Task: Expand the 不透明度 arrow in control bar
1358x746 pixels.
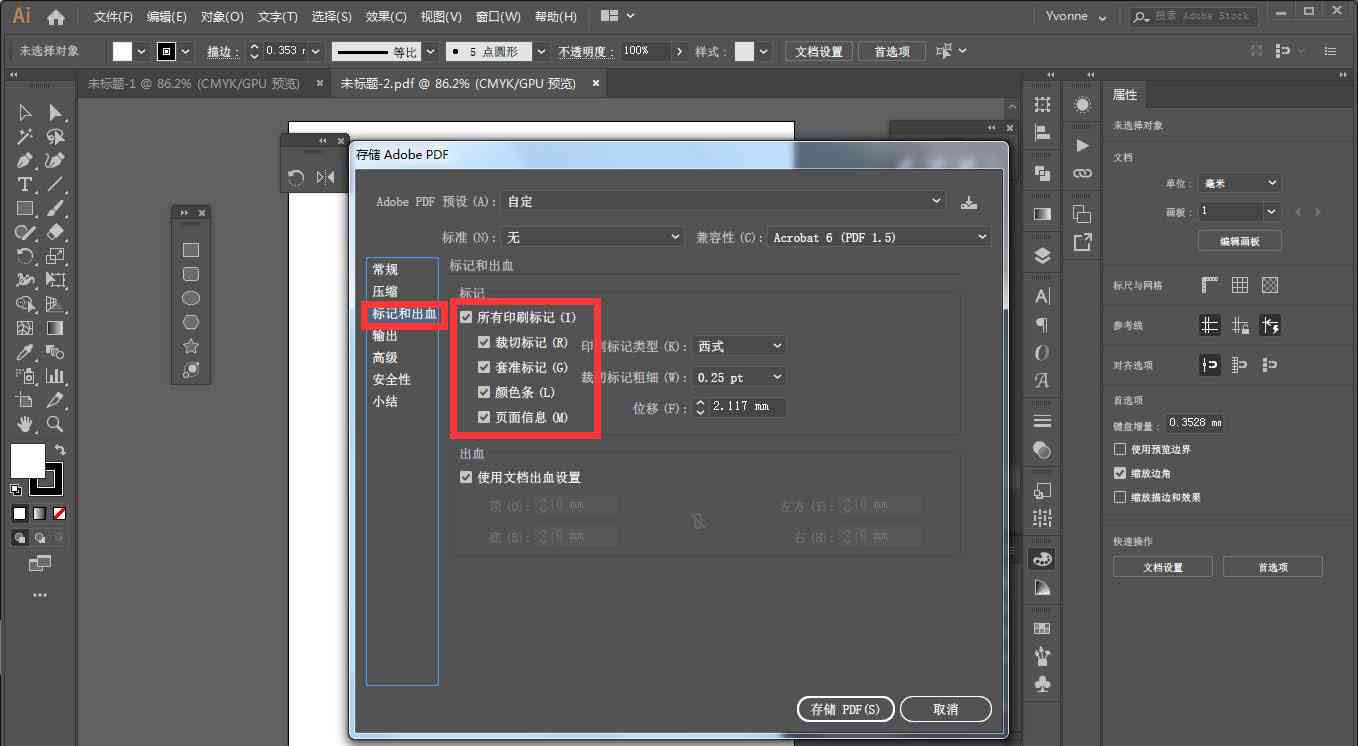Action: pos(680,51)
